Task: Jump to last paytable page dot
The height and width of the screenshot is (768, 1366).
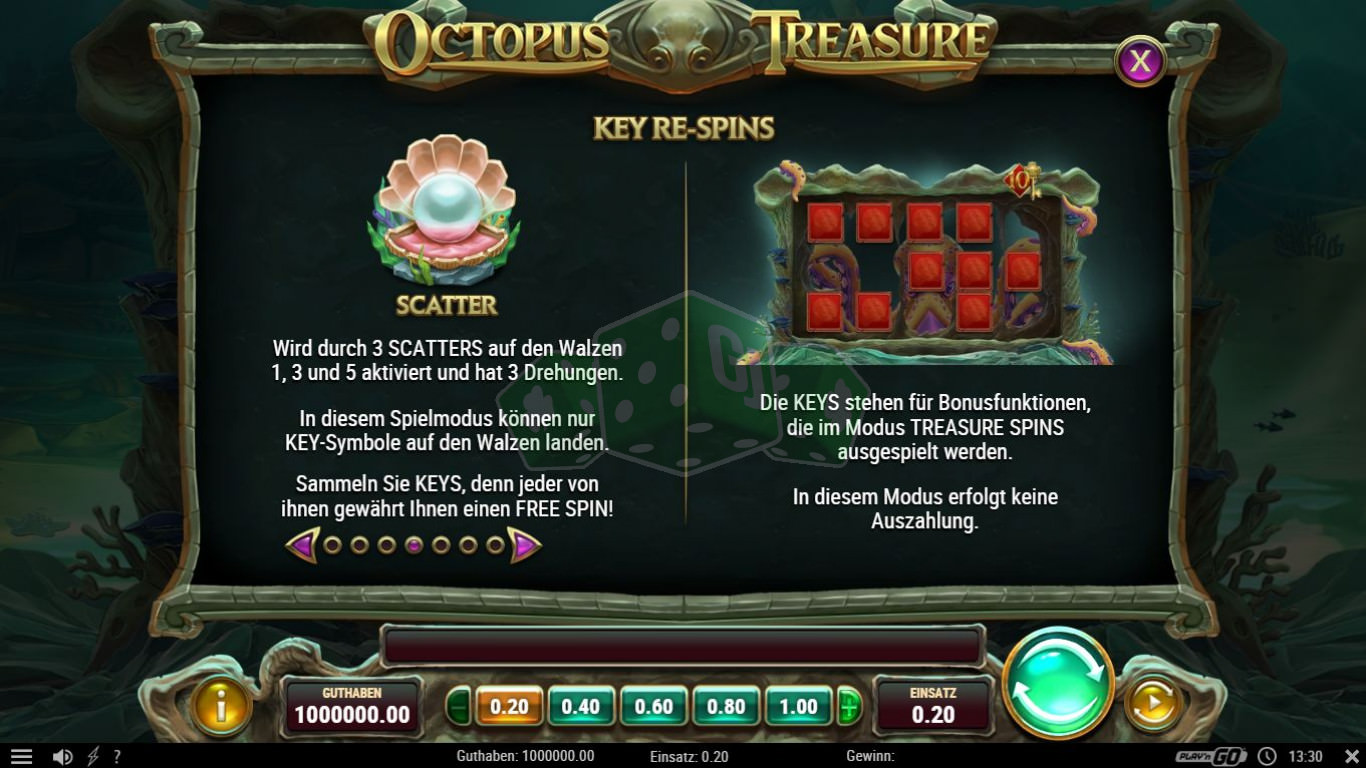Action: (495, 545)
